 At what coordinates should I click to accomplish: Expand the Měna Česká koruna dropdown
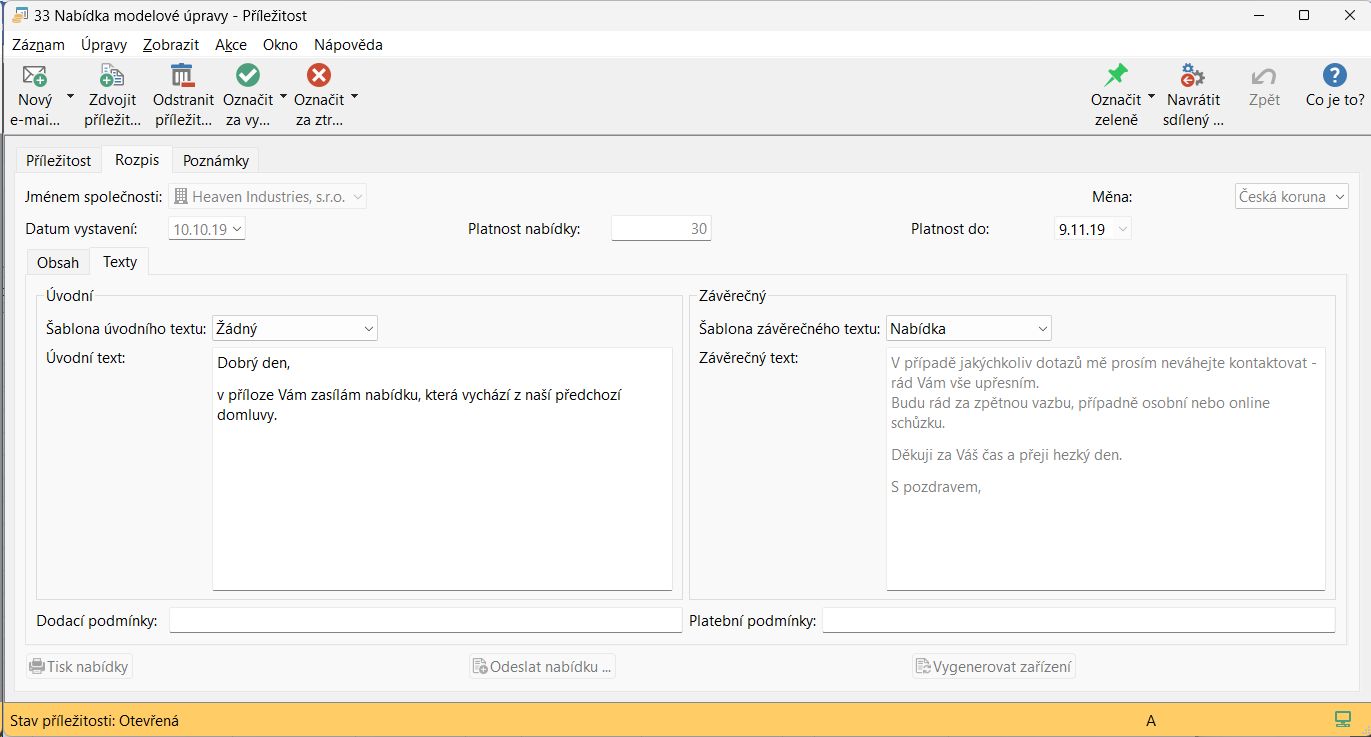pos(1339,197)
